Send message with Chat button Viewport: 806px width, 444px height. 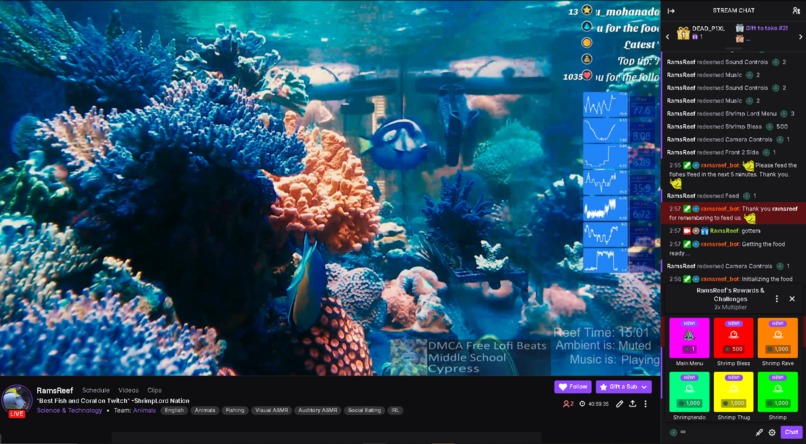(x=791, y=432)
